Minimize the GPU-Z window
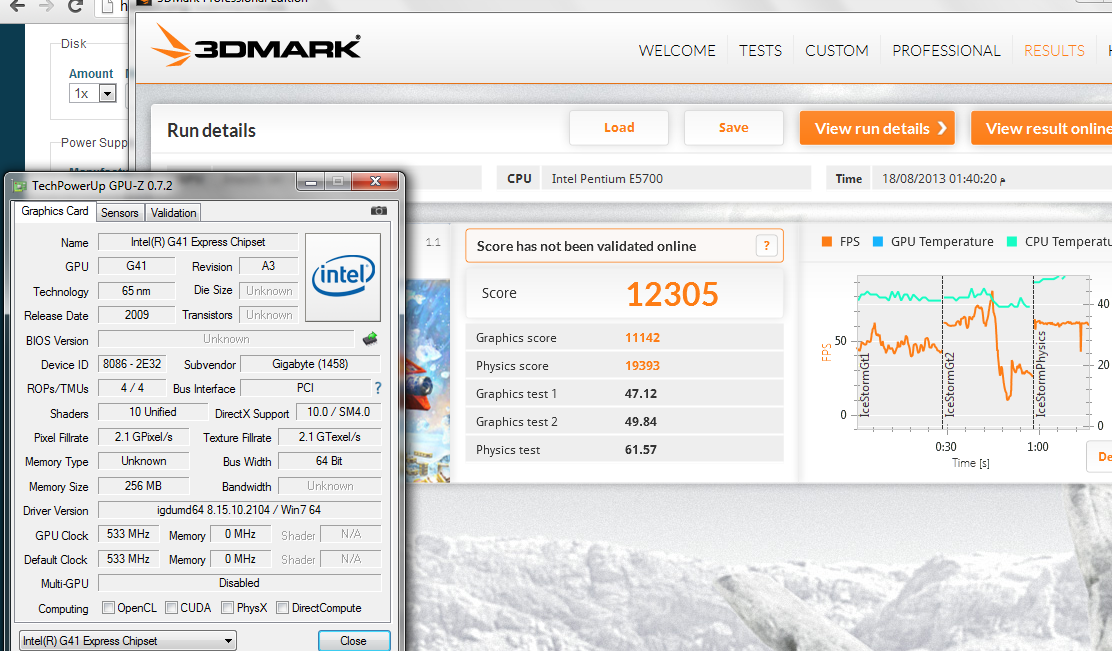Viewport: 1112px width, 651px height. click(x=310, y=182)
